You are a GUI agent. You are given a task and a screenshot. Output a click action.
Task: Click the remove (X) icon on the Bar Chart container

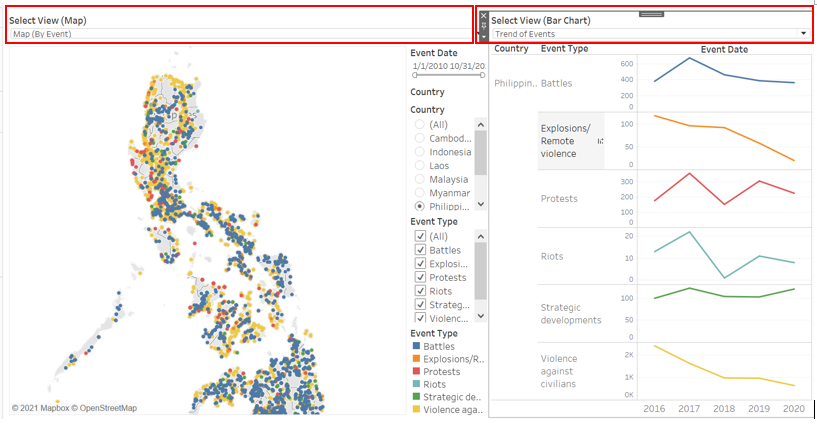[x=484, y=16]
